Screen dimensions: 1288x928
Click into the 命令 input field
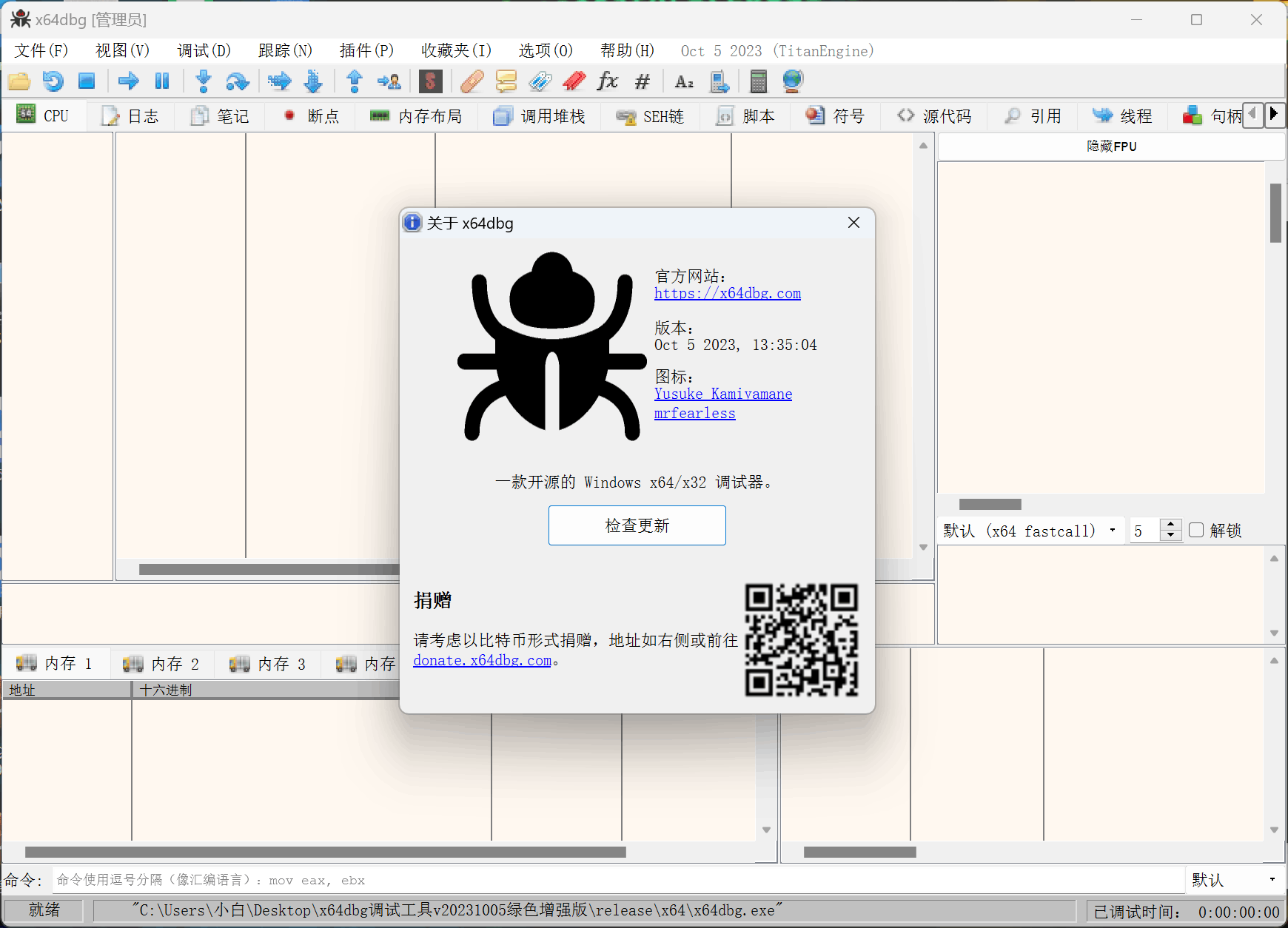(618, 880)
